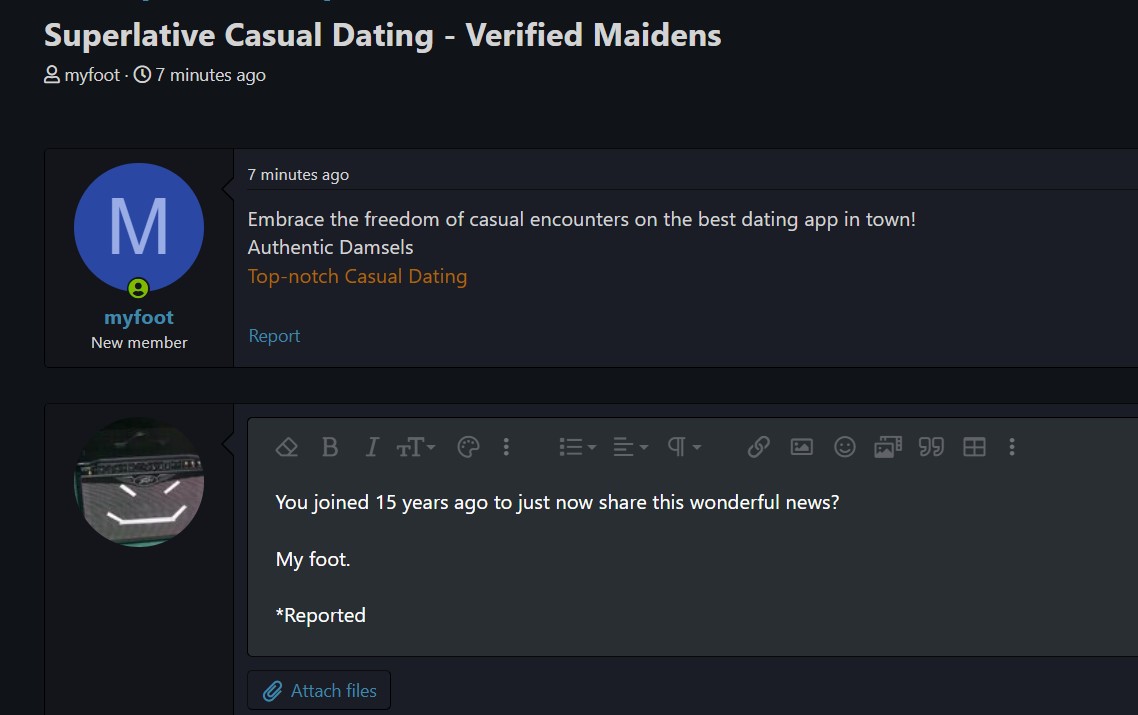
Task: Insert a quote block
Action: [x=931, y=447]
